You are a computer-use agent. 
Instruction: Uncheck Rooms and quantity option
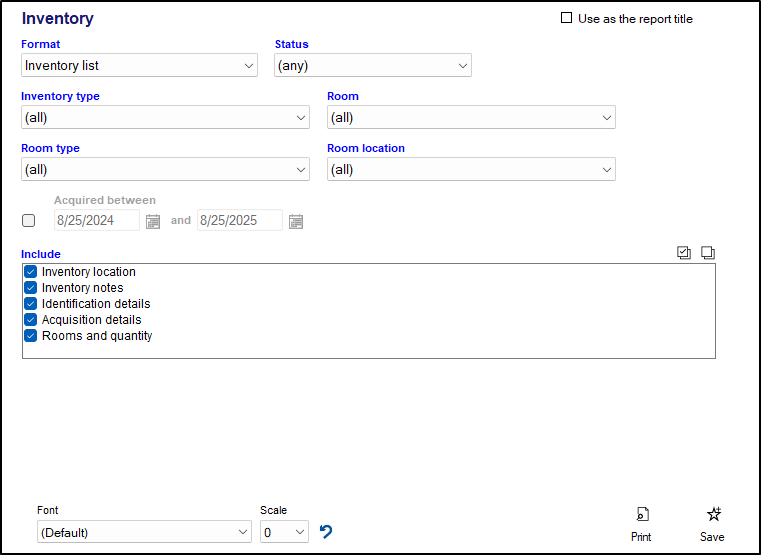[x=31, y=336]
